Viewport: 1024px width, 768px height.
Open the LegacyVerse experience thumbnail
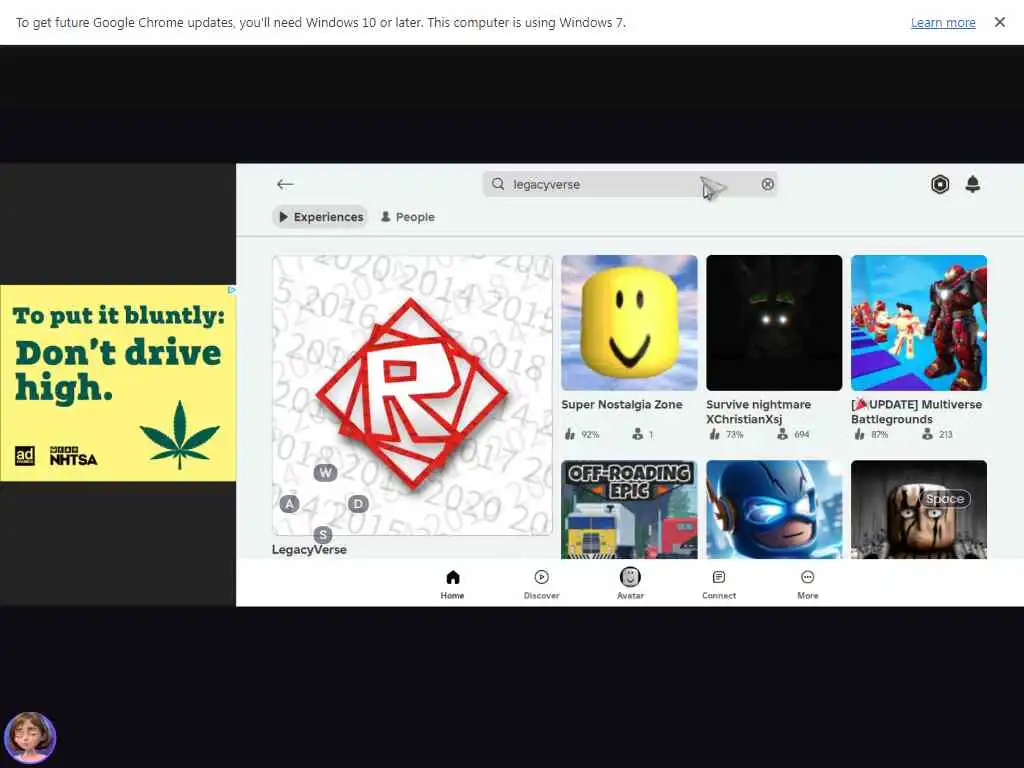click(x=412, y=395)
